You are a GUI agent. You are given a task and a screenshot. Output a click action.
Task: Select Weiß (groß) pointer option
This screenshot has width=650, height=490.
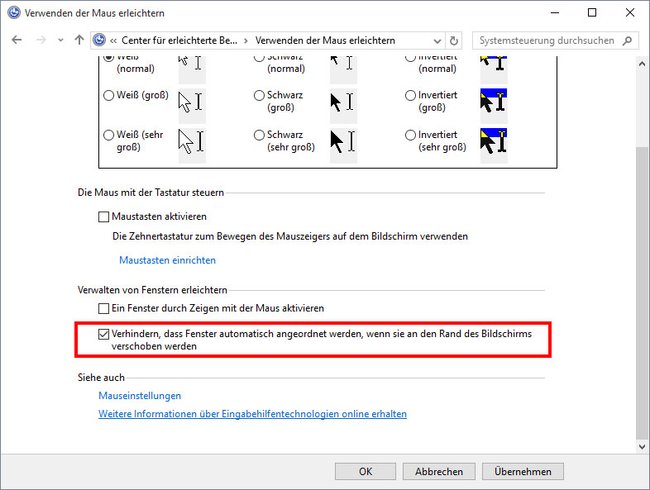[109, 95]
